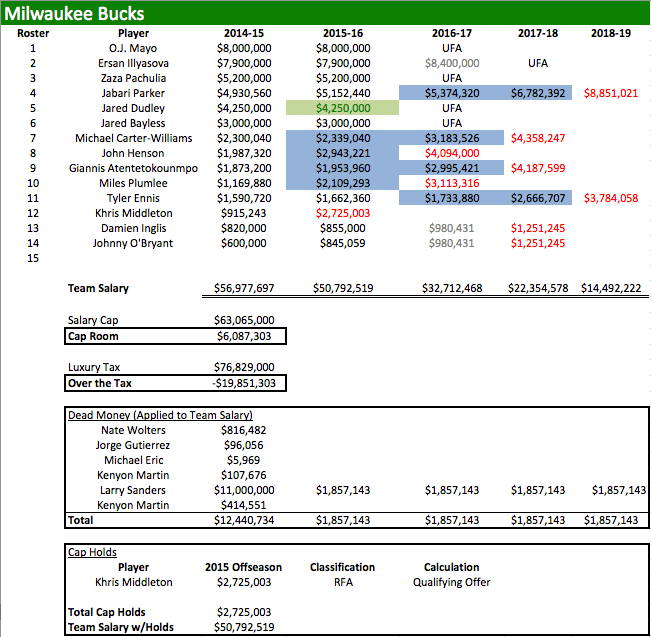Click the Cap Holds section heading
This screenshot has width=651, height=637.
[x=92, y=552]
